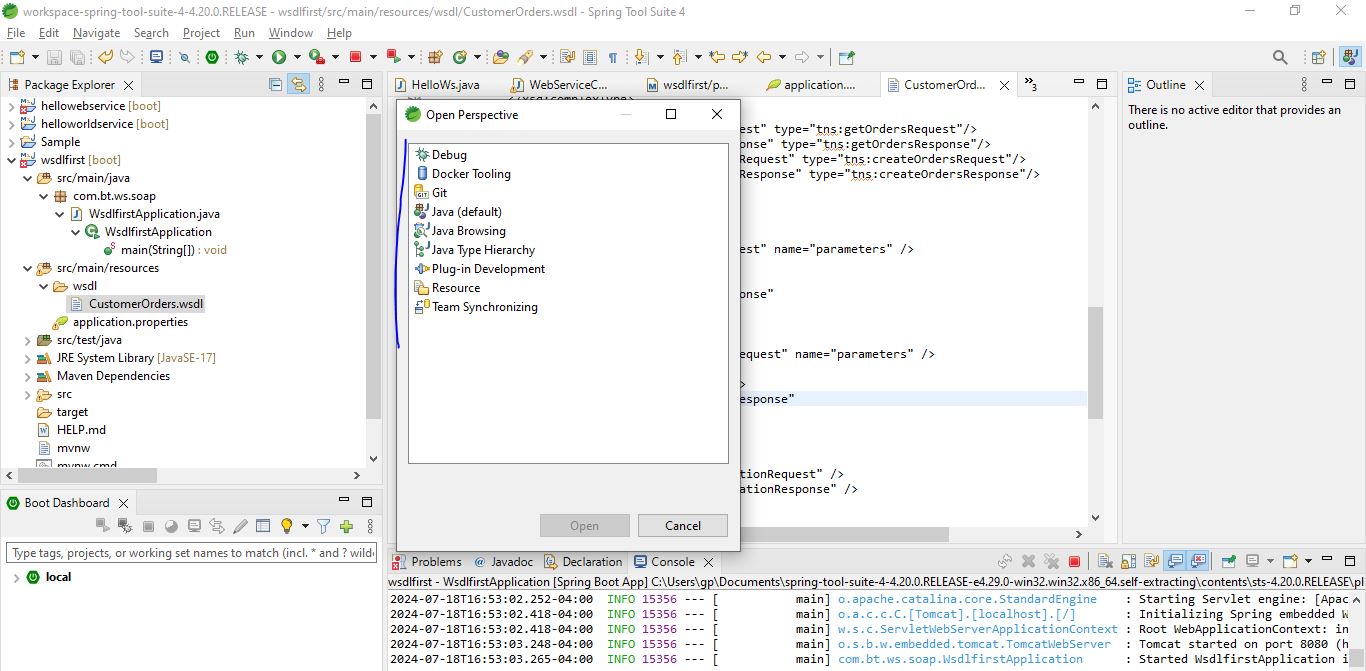Click the Boot Dashboard filter text field

(x=191, y=553)
